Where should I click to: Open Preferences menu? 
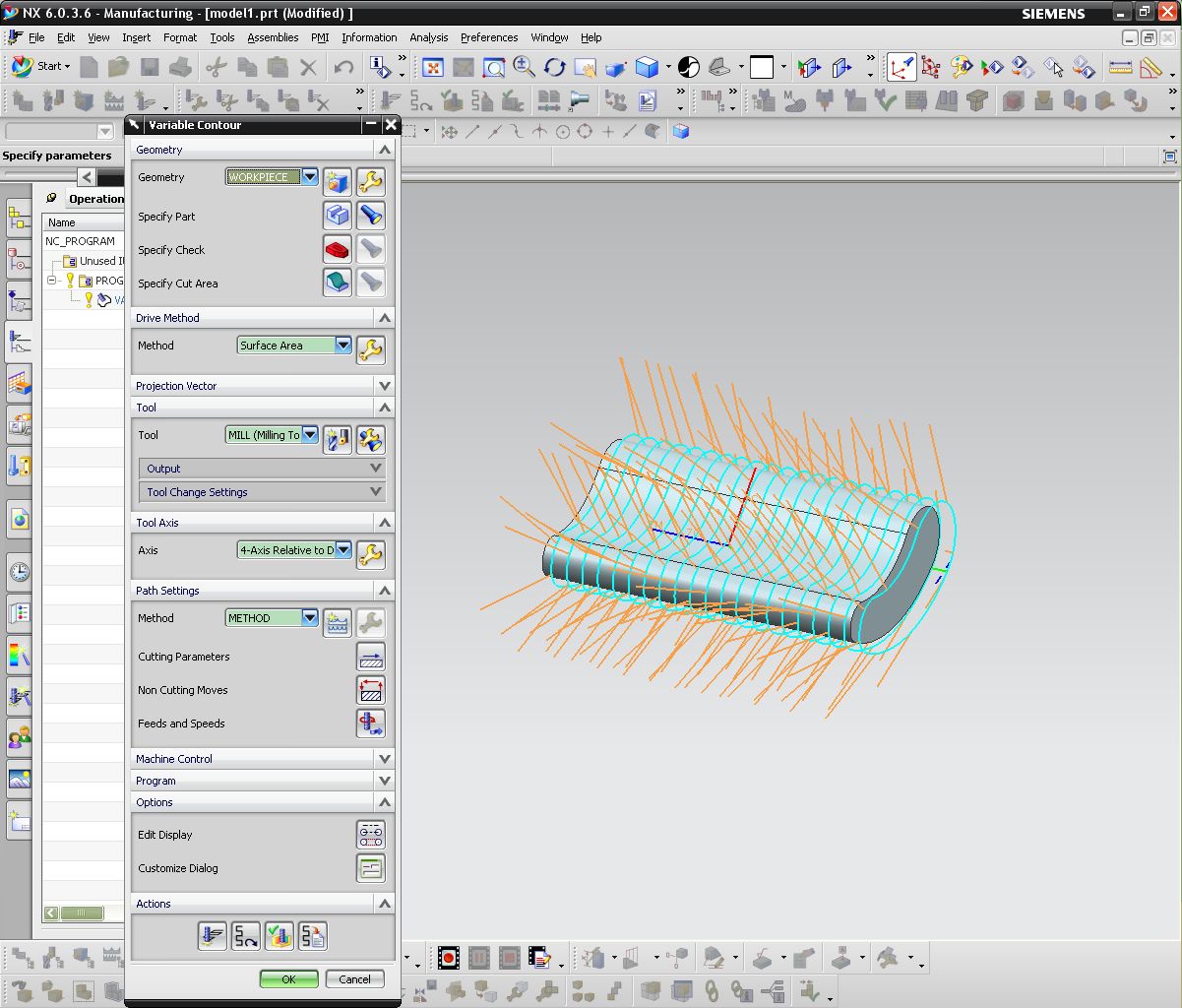point(489,37)
